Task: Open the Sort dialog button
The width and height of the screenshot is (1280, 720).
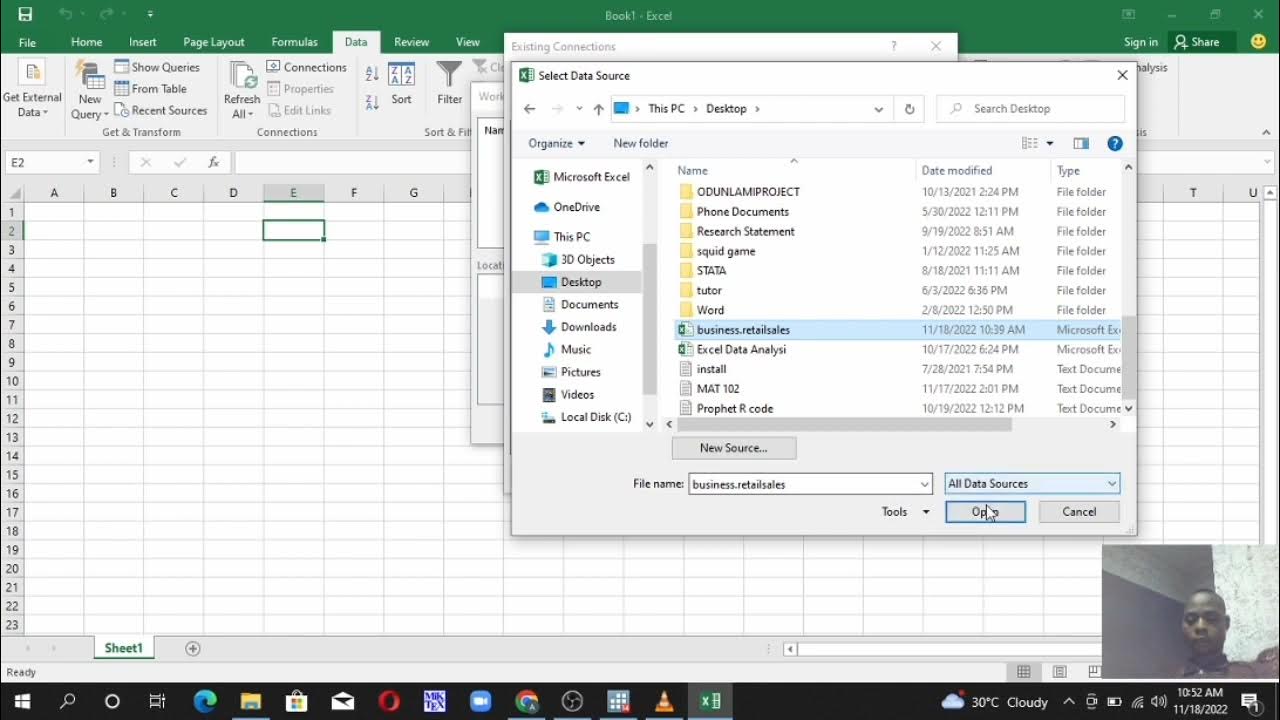Action: pos(401,84)
